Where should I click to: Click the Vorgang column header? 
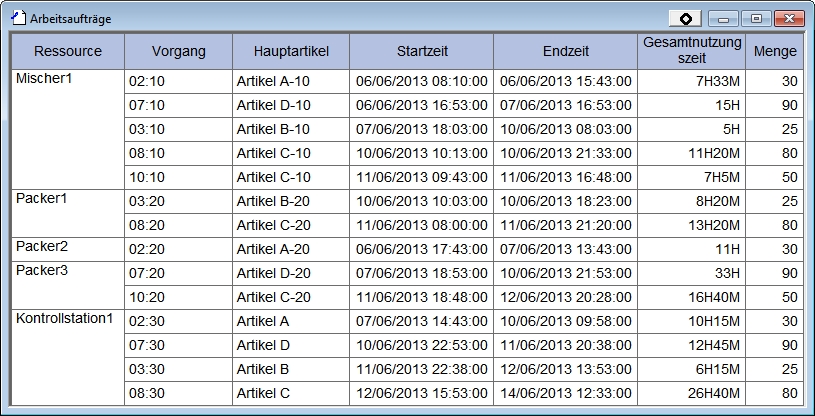[179, 51]
